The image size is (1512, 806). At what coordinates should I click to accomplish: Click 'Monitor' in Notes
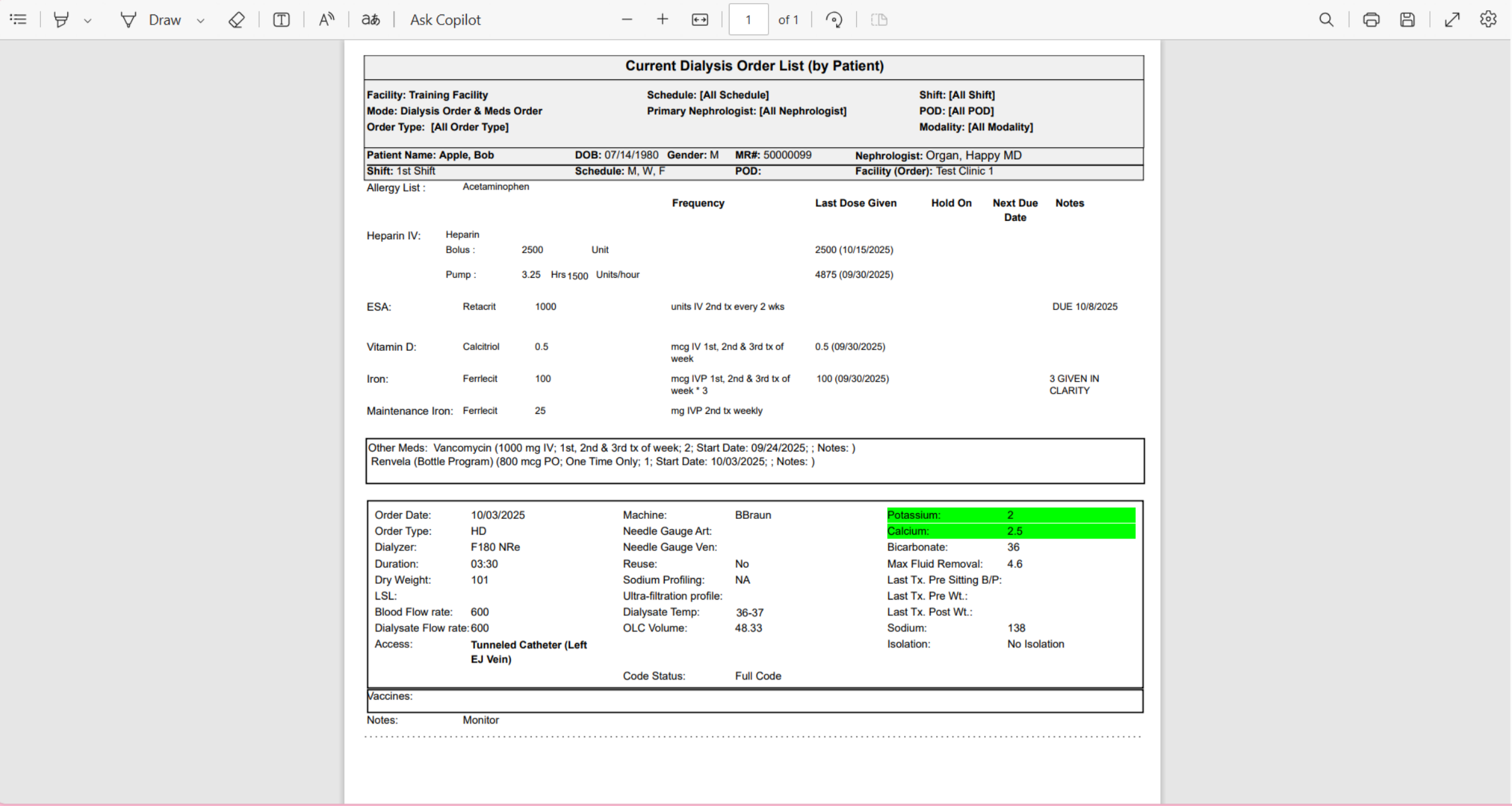pyautogui.click(x=481, y=720)
